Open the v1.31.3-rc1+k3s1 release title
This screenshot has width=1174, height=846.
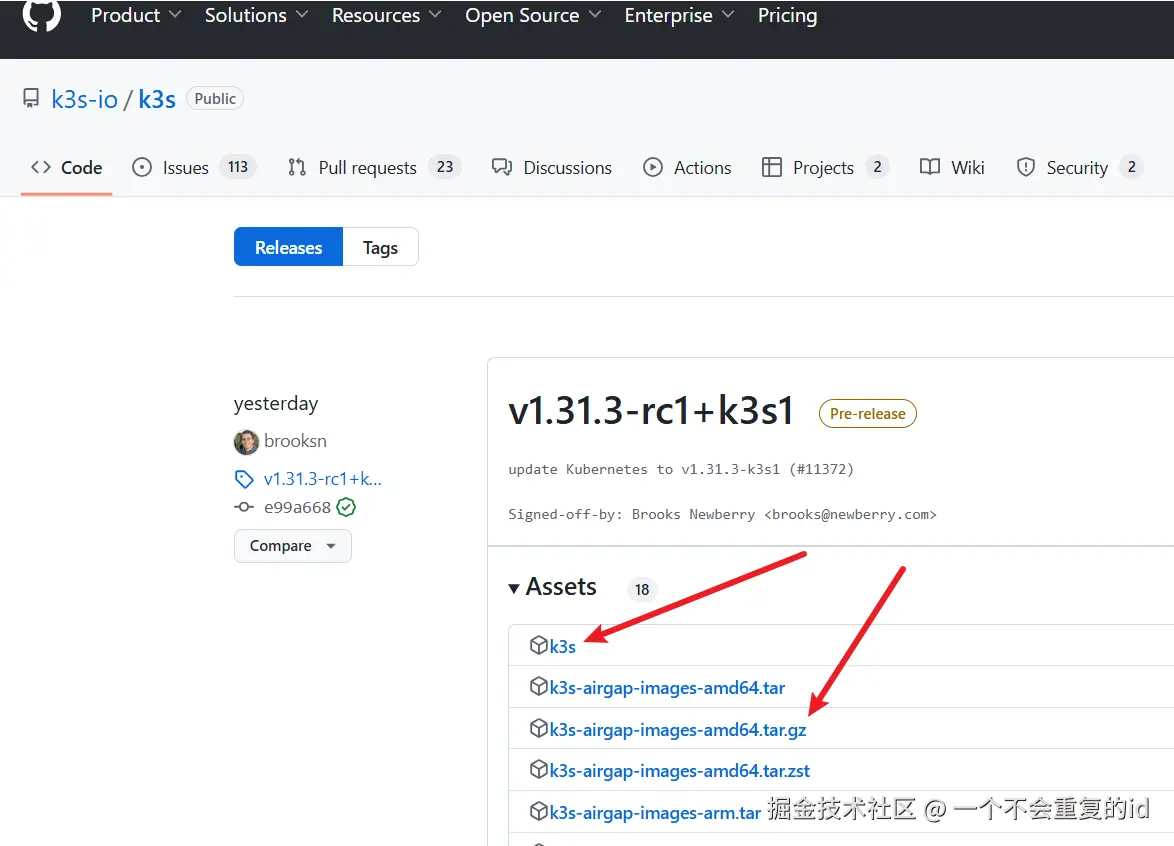[x=651, y=411]
